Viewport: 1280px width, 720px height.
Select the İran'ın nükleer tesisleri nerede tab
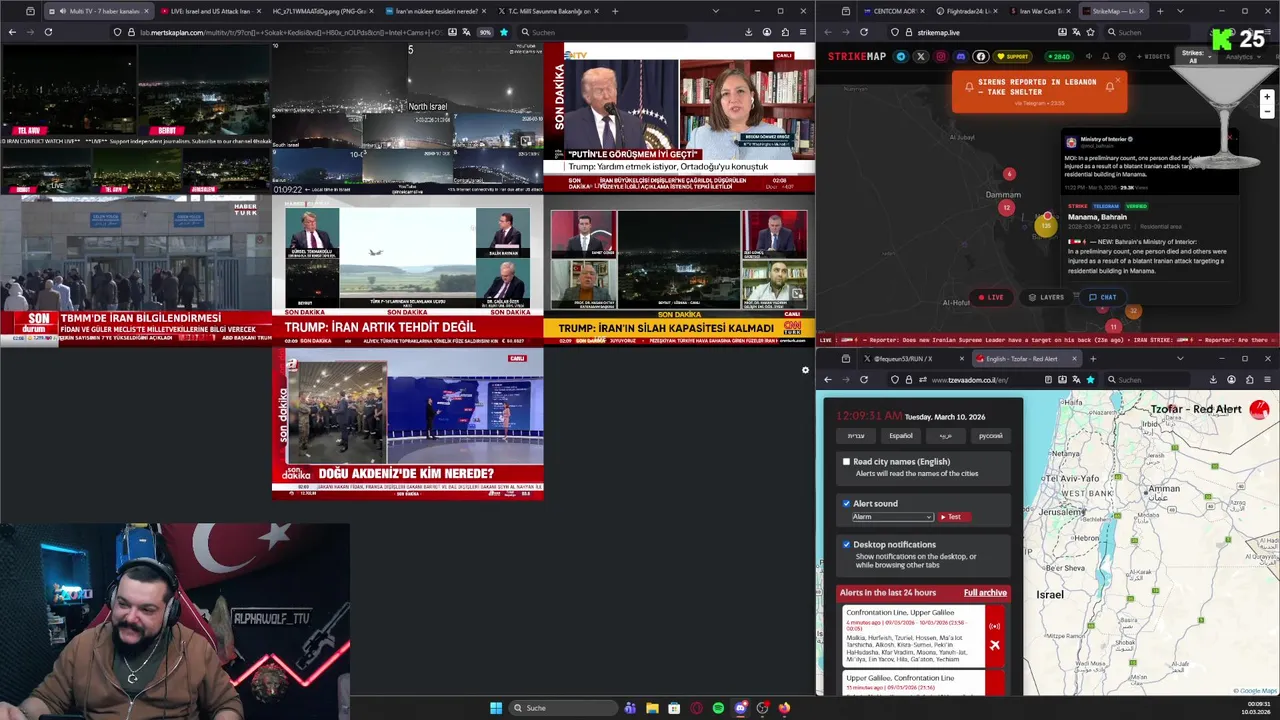point(436,11)
